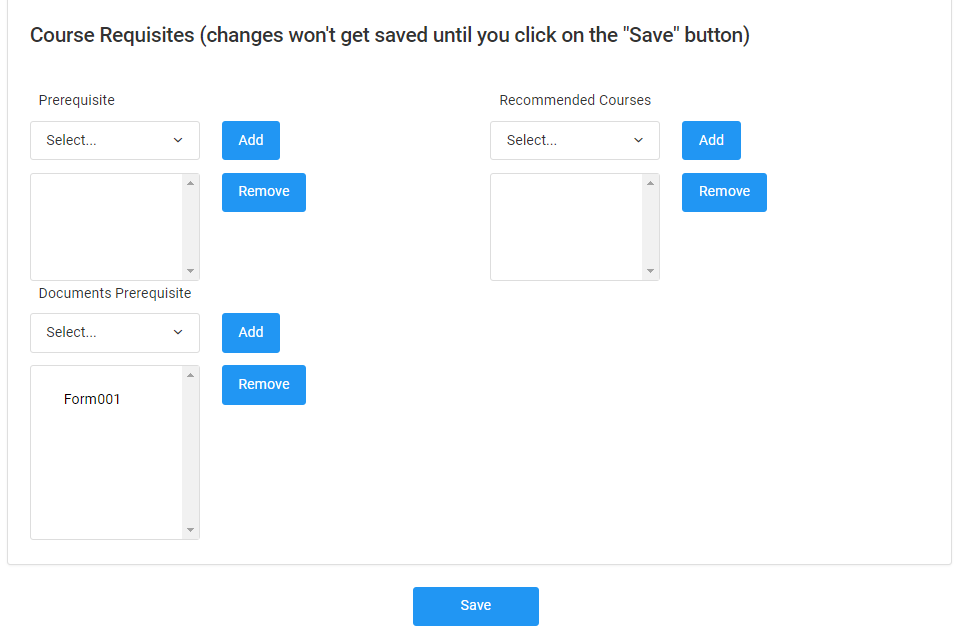Click Add for Recommended Courses
Viewport: 958px width, 627px height.
pyautogui.click(x=711, y=141)
